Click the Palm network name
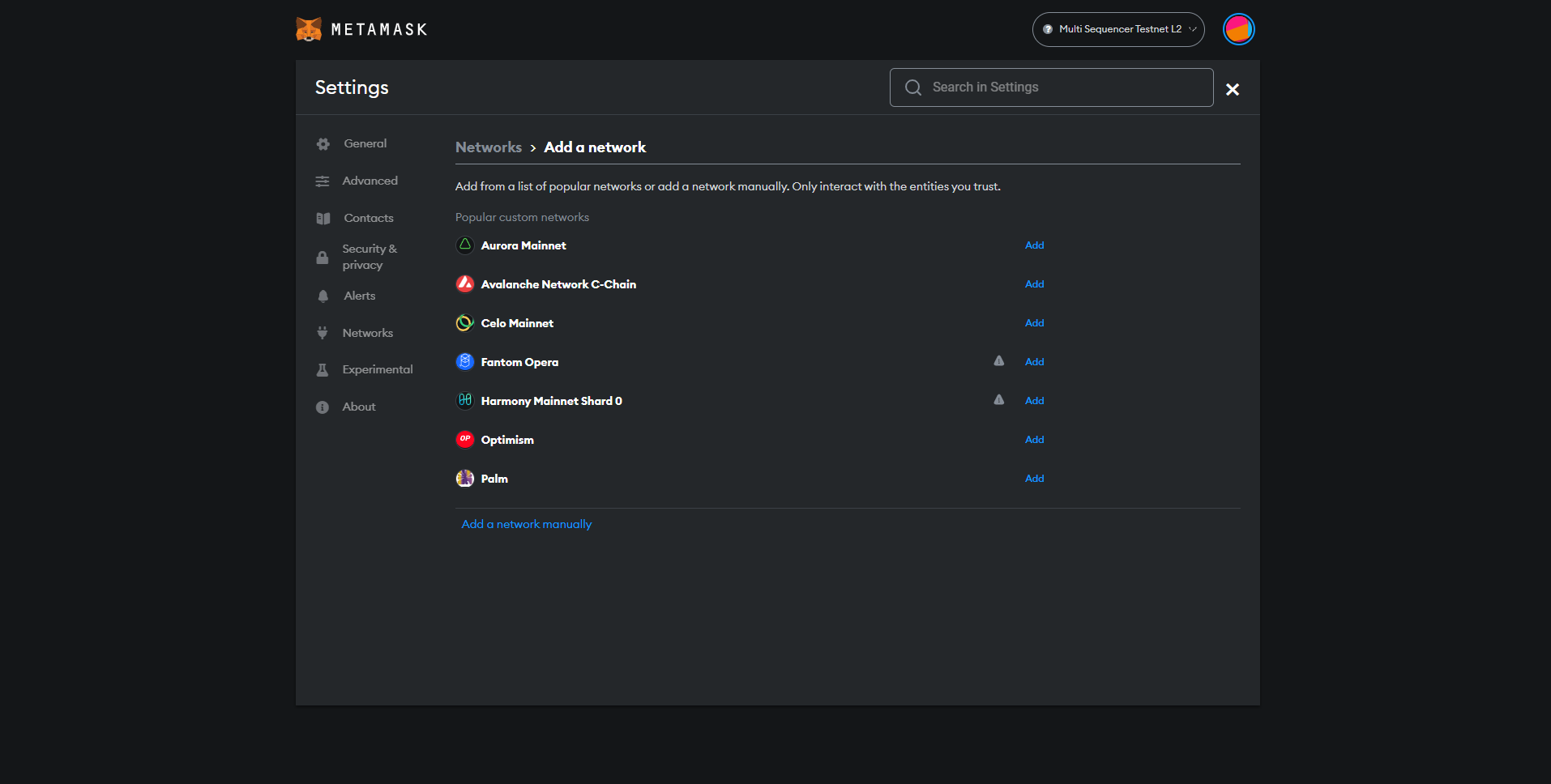 (x=494, y=479)
